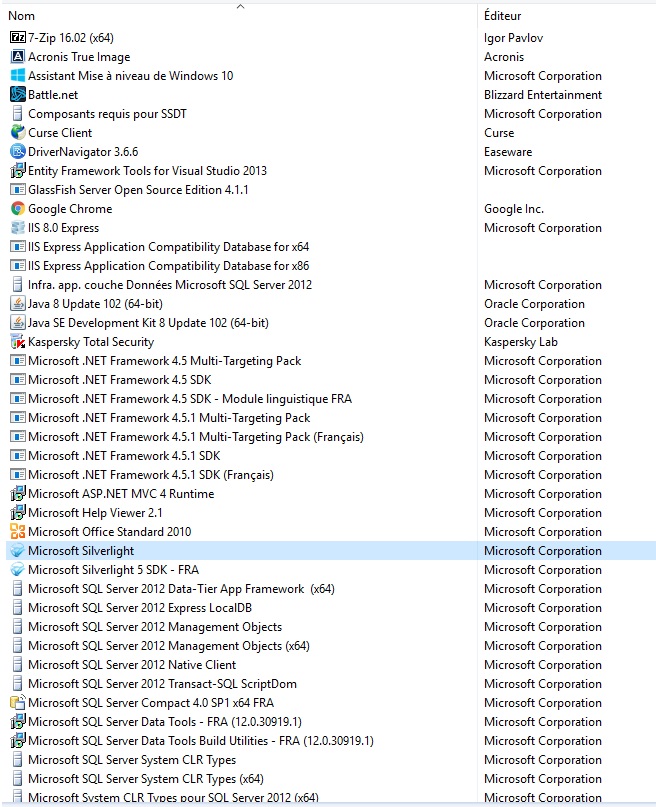
Task: Select SQL Server 2012 Management Objects (x64)
Action: pyautogui.click(x=169, y=646)
